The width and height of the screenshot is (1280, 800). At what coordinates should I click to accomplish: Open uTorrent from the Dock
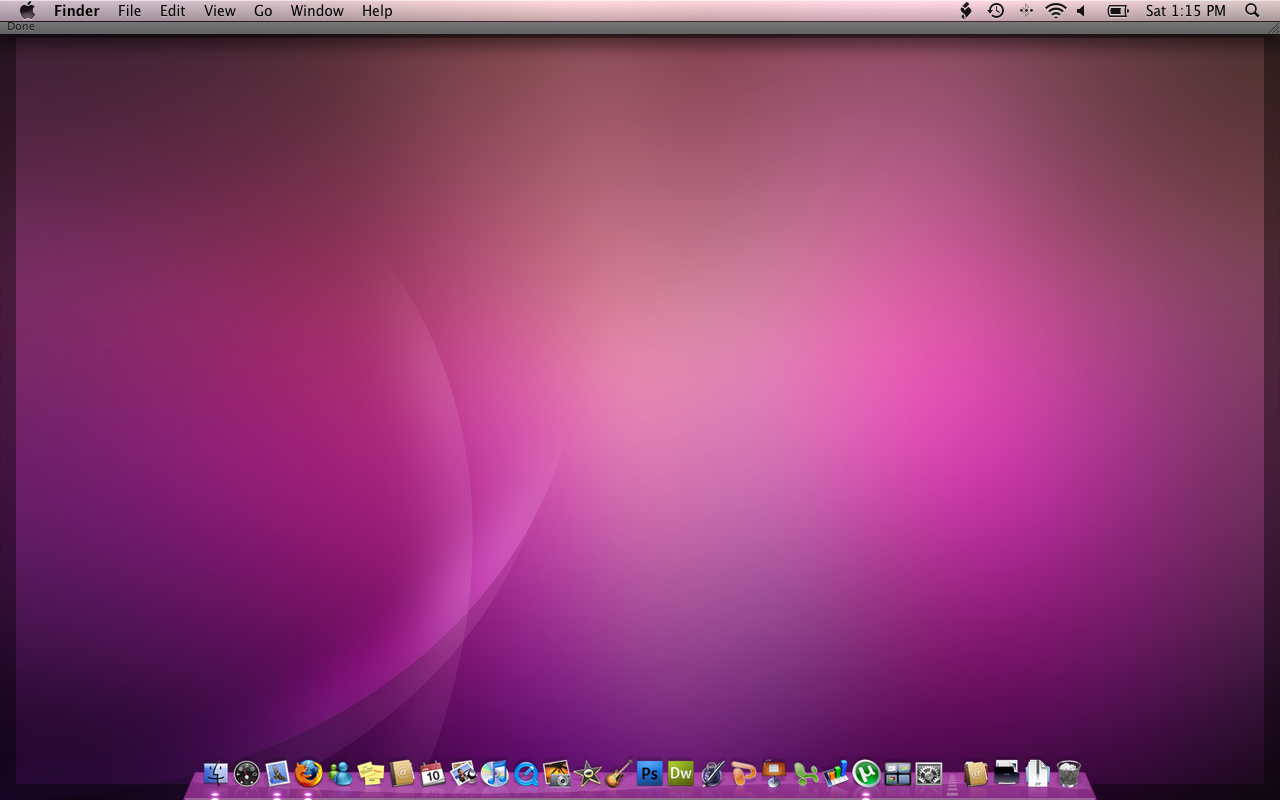[866, 773]
